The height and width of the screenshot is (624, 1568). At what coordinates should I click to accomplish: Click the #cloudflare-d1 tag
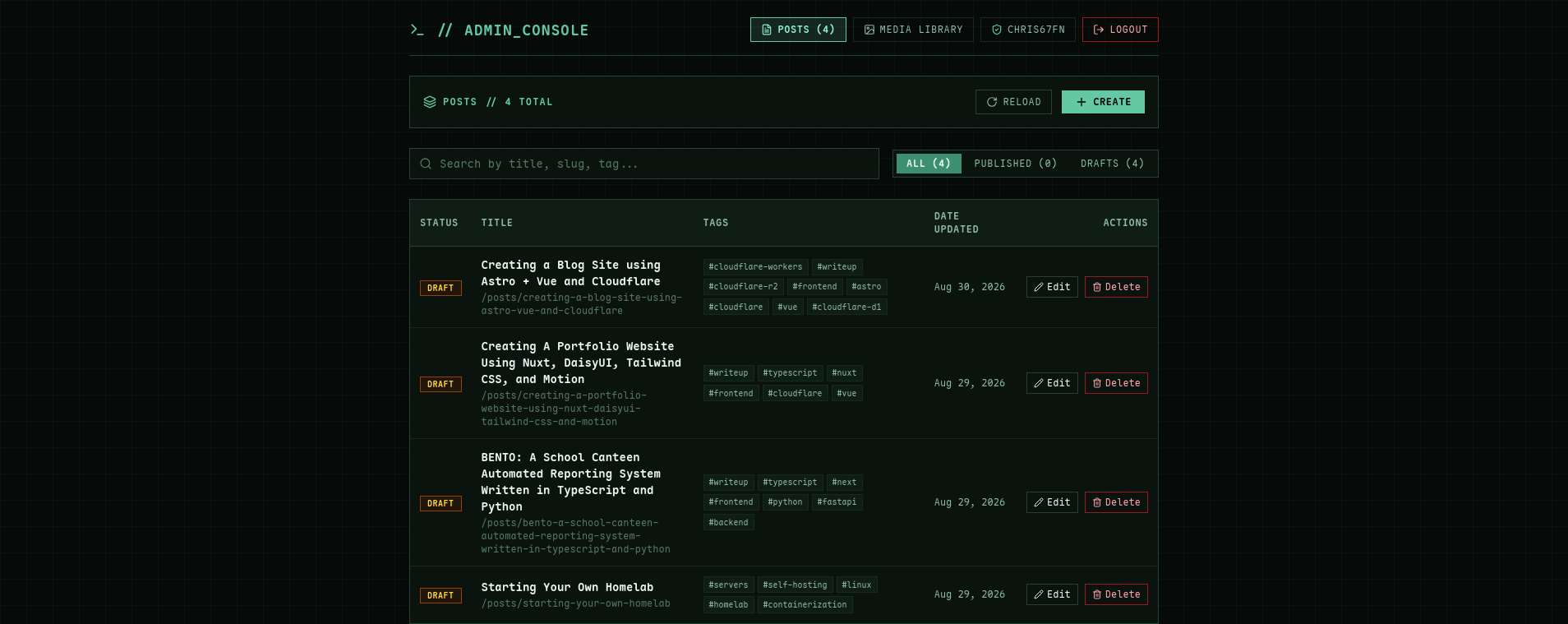point(846,307)
